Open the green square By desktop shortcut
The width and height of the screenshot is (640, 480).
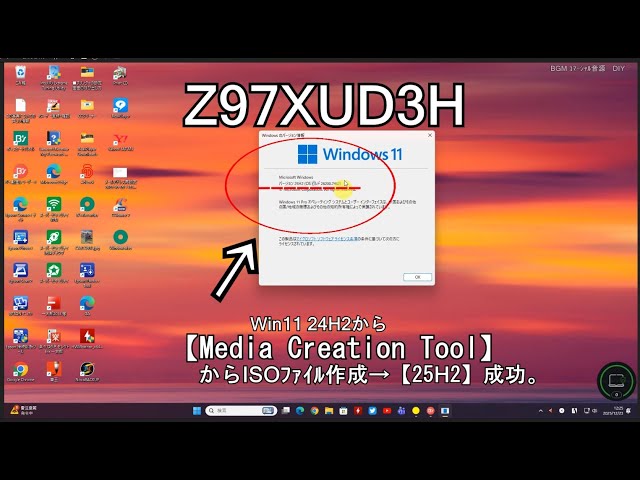(x=20, y=141)
